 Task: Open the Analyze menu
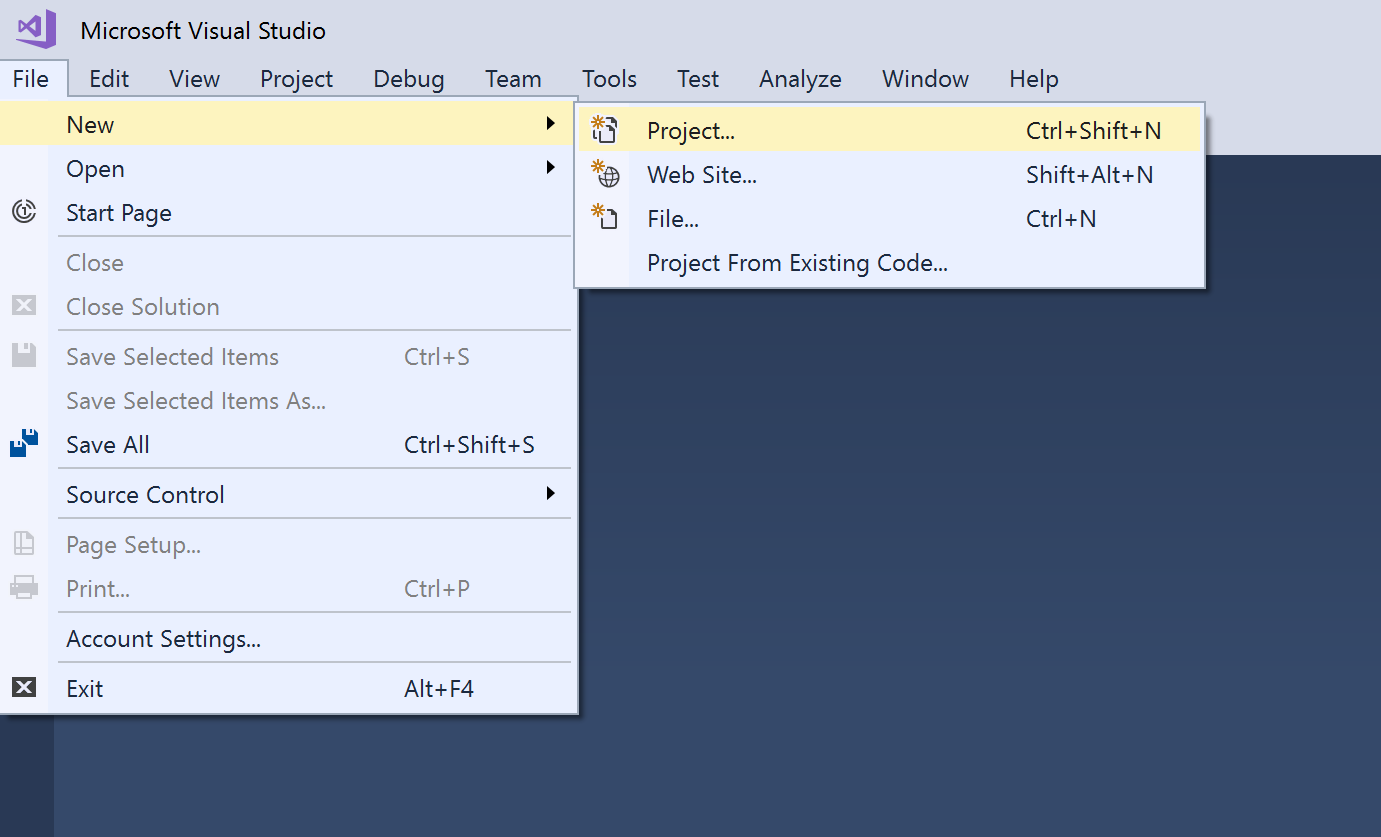[800, 79]
